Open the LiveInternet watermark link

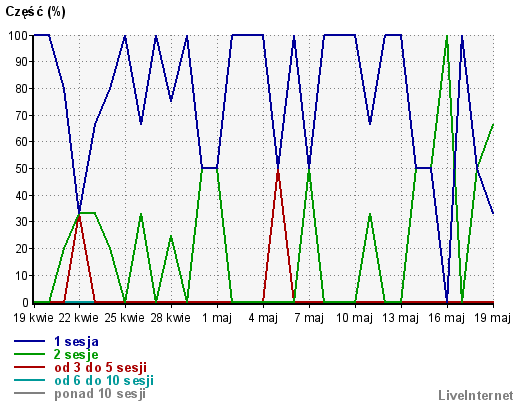pyautogui.click(x=476, y=395)
